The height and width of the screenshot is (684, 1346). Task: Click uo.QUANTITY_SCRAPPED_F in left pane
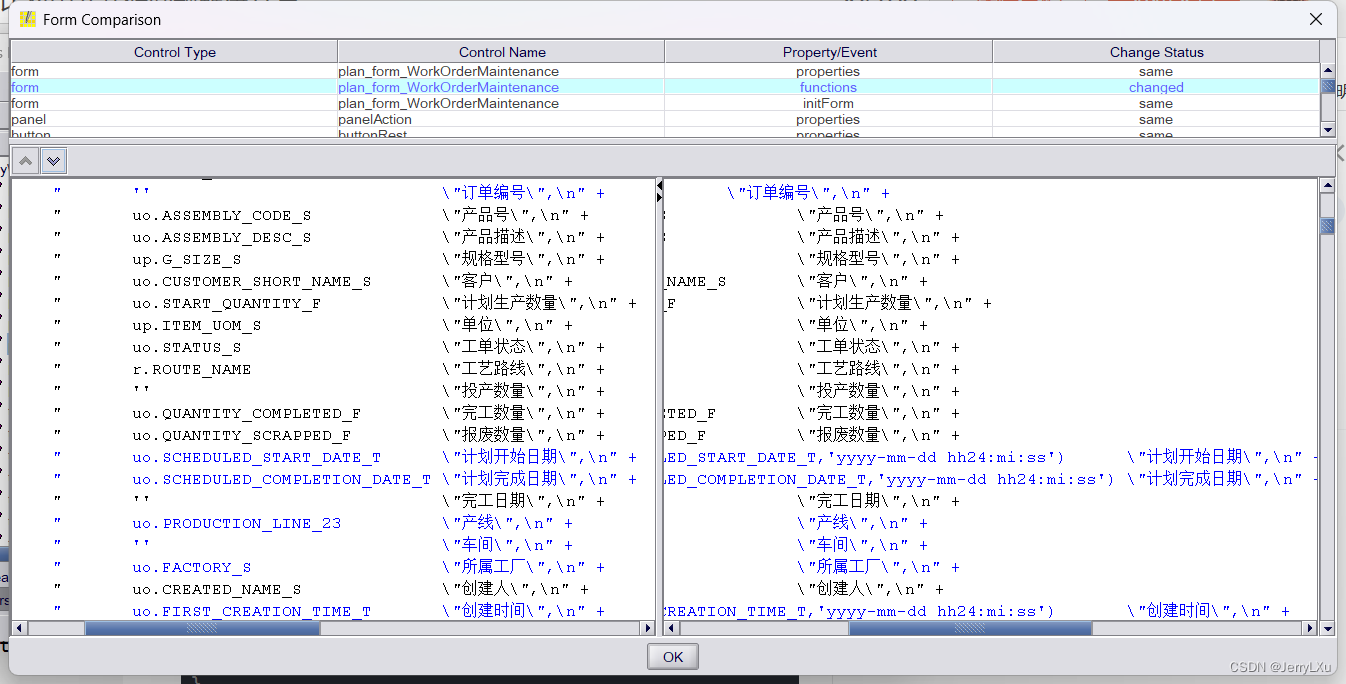point(242,436)
